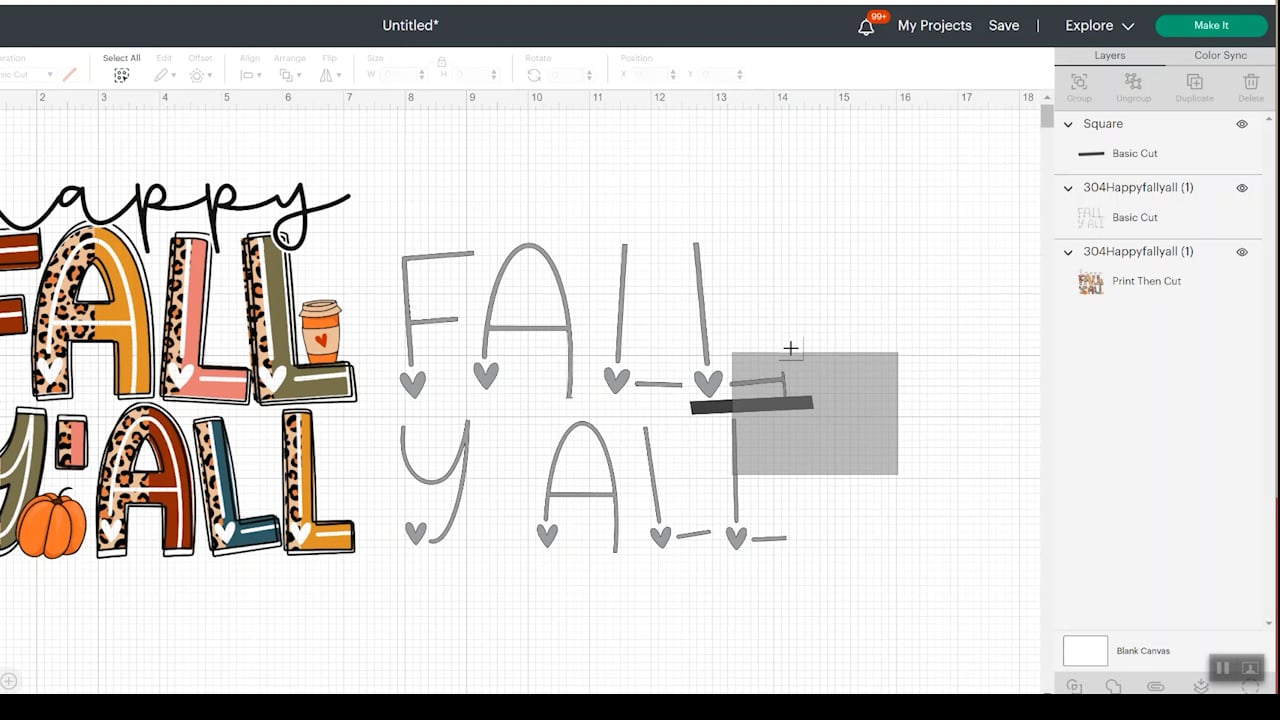Click the Rotate angle field

(x=566, y=75)
